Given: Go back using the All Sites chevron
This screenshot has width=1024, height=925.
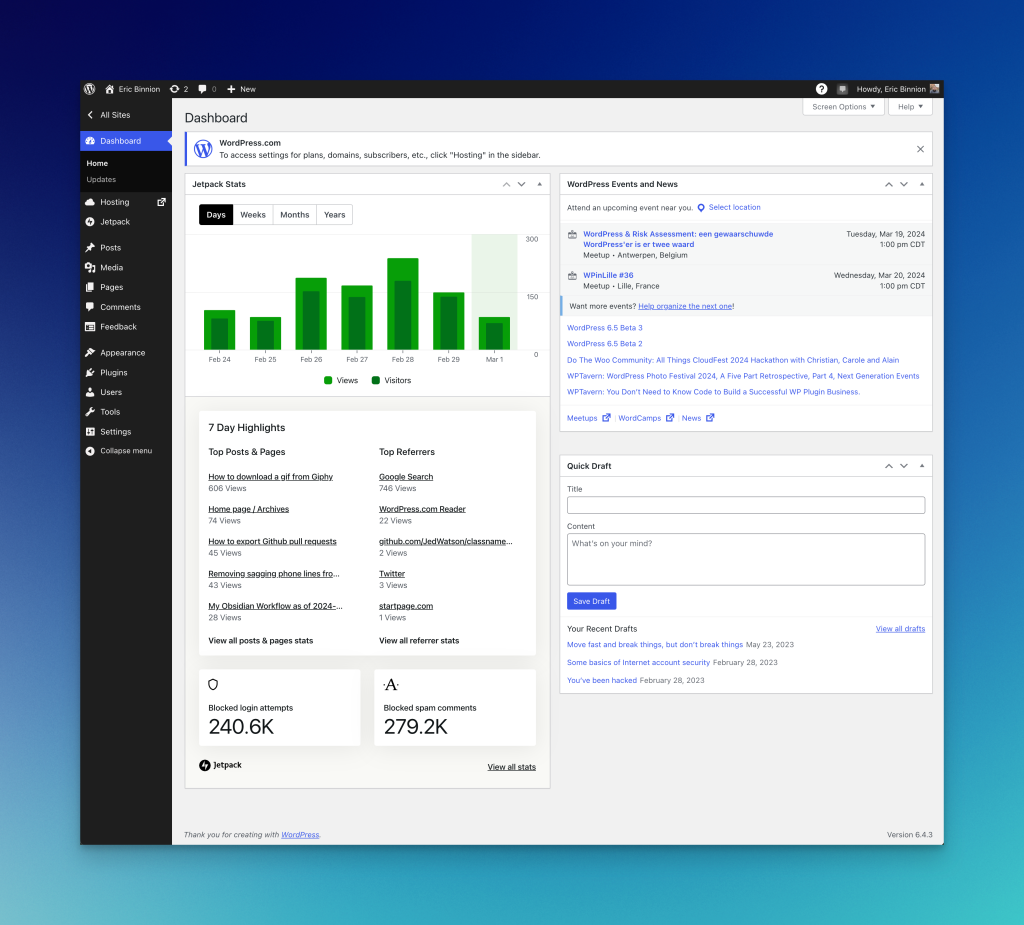Looking at the screenshot, I should click(x=90, y=115).
